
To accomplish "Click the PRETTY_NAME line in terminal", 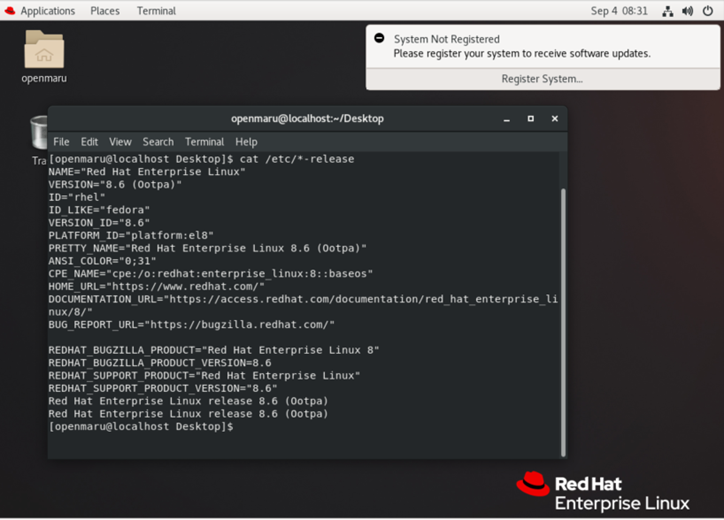I will click(x=207, y=248).
